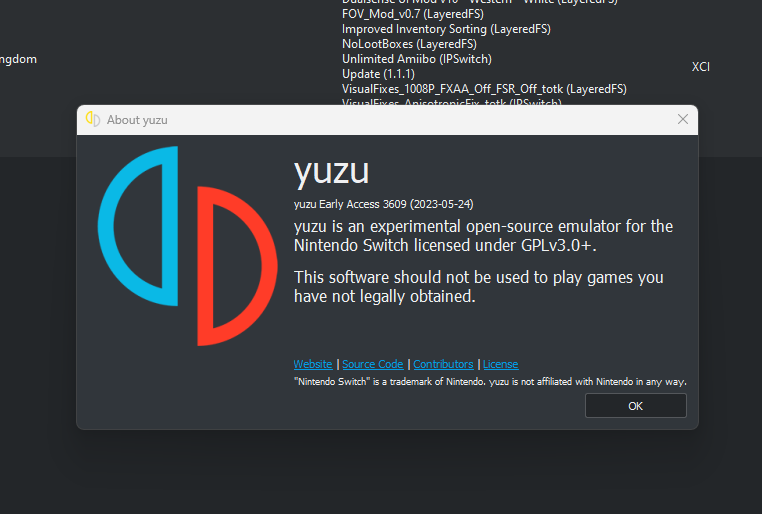Image resolution: width=762 pixels, height=514 pixels.
Task: Click the yuzu icon in dialog title bar
Action: tap(93, 119)
